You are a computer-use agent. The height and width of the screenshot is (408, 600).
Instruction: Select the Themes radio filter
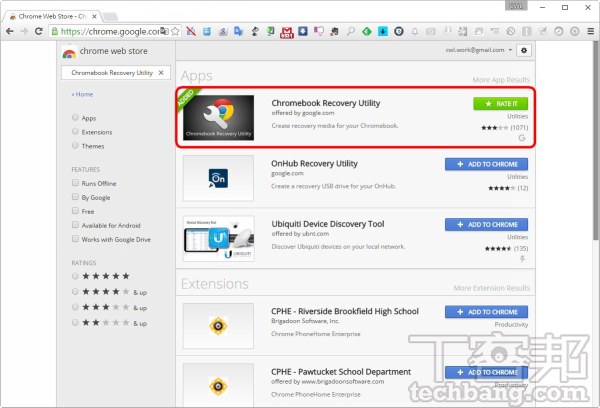(75, 145)
